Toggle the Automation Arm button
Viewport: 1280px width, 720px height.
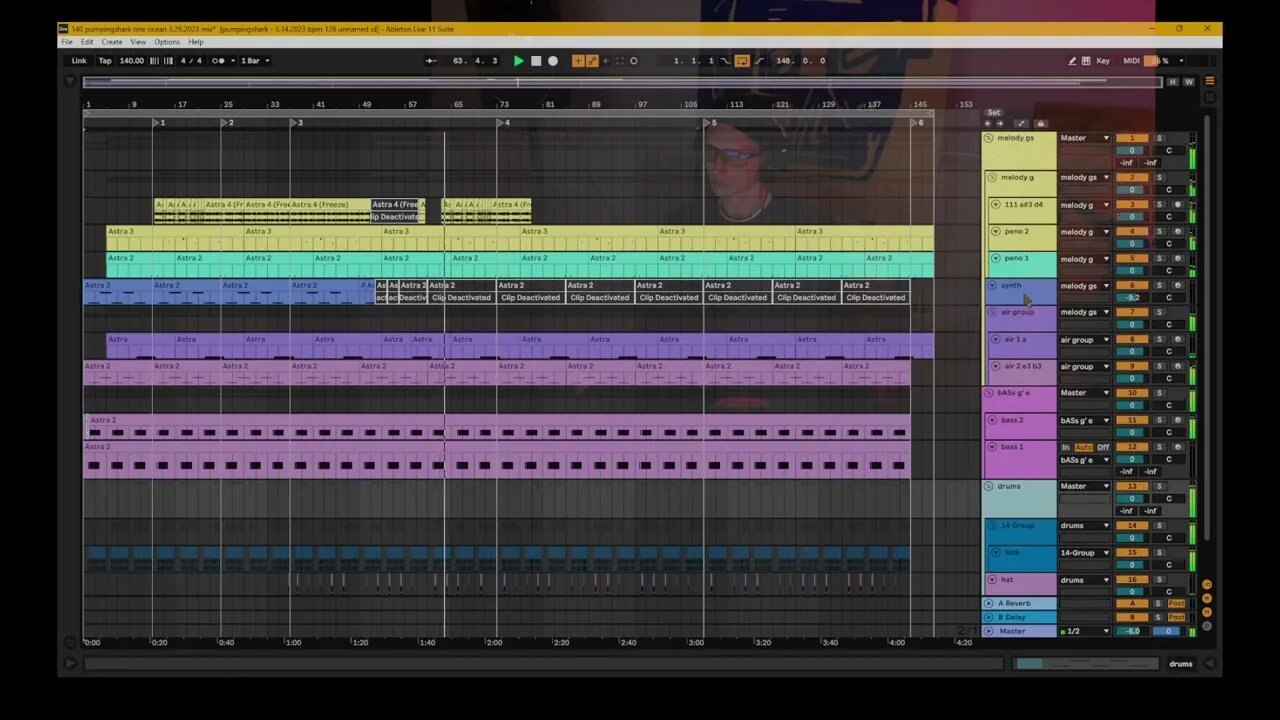592,61
